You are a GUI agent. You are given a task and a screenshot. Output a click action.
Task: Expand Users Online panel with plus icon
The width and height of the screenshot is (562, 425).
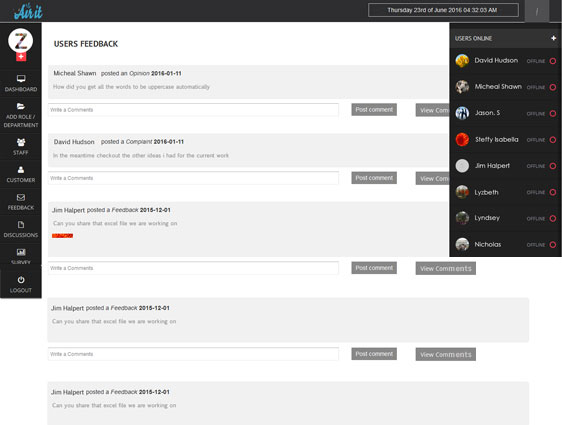pos(553,38)
